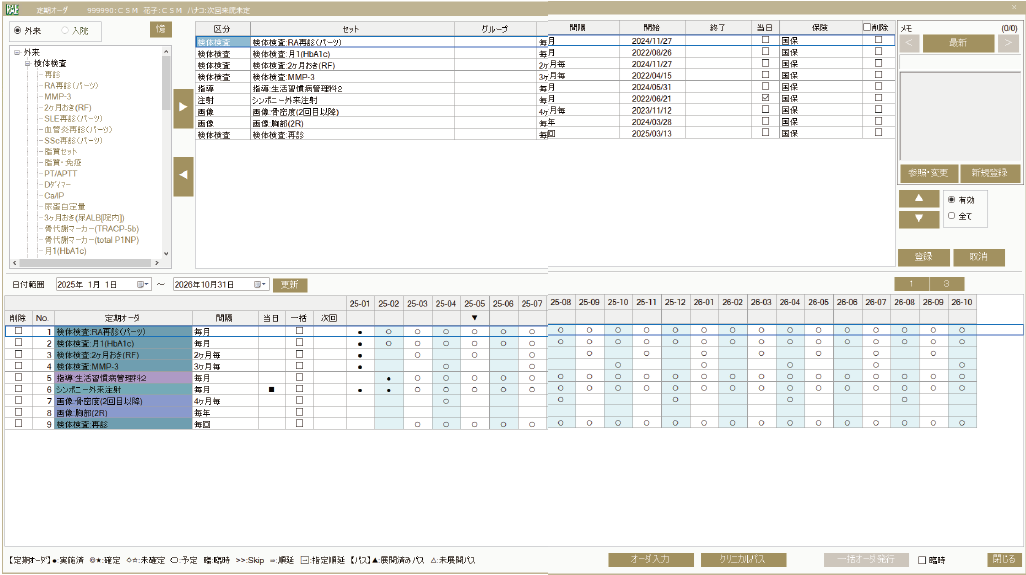
Task: Click the application icon in title bar
Action: coord(12,9)
